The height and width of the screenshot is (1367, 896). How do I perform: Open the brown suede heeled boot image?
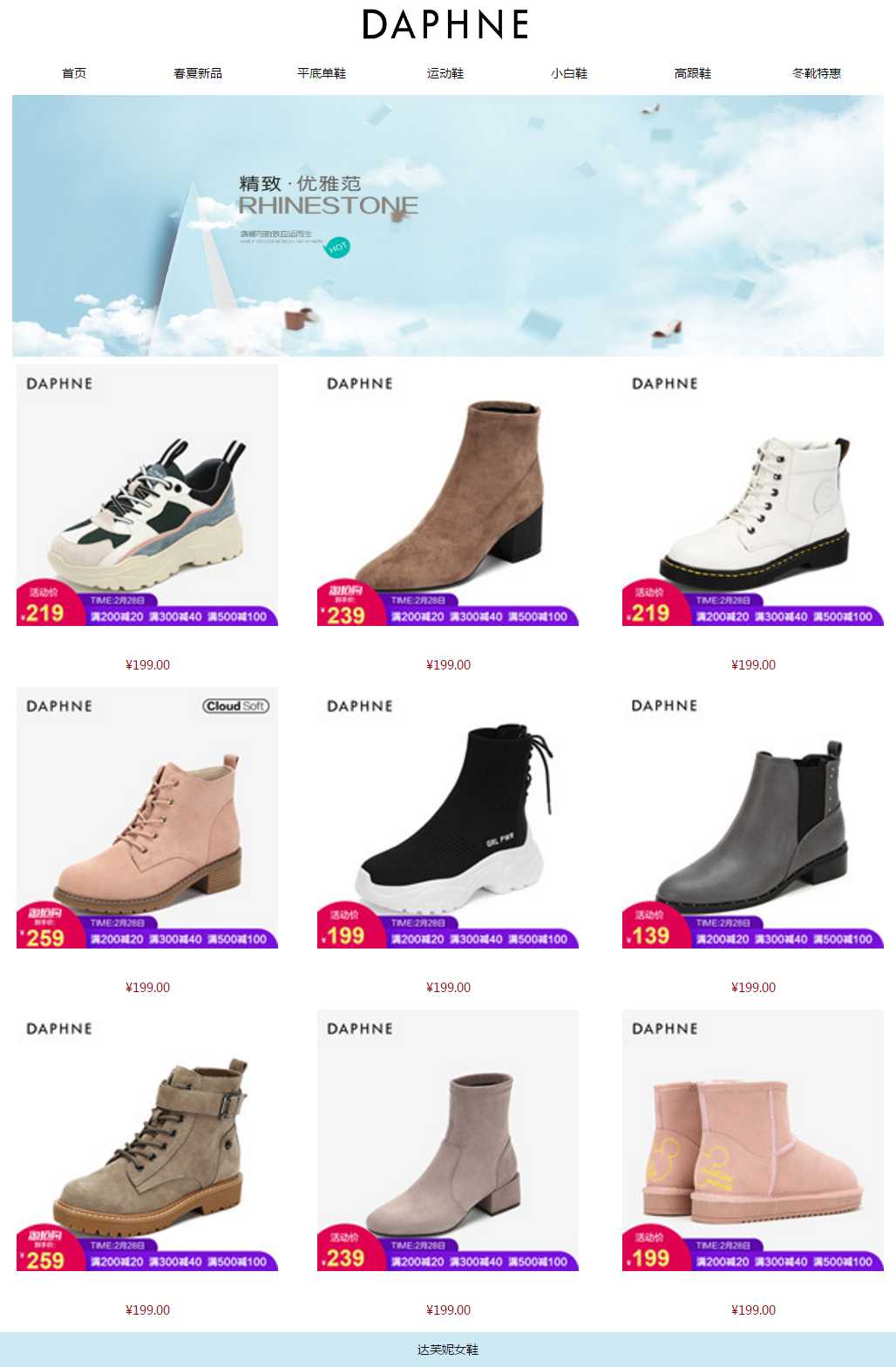pyautogui.click(x=448, y=495)
